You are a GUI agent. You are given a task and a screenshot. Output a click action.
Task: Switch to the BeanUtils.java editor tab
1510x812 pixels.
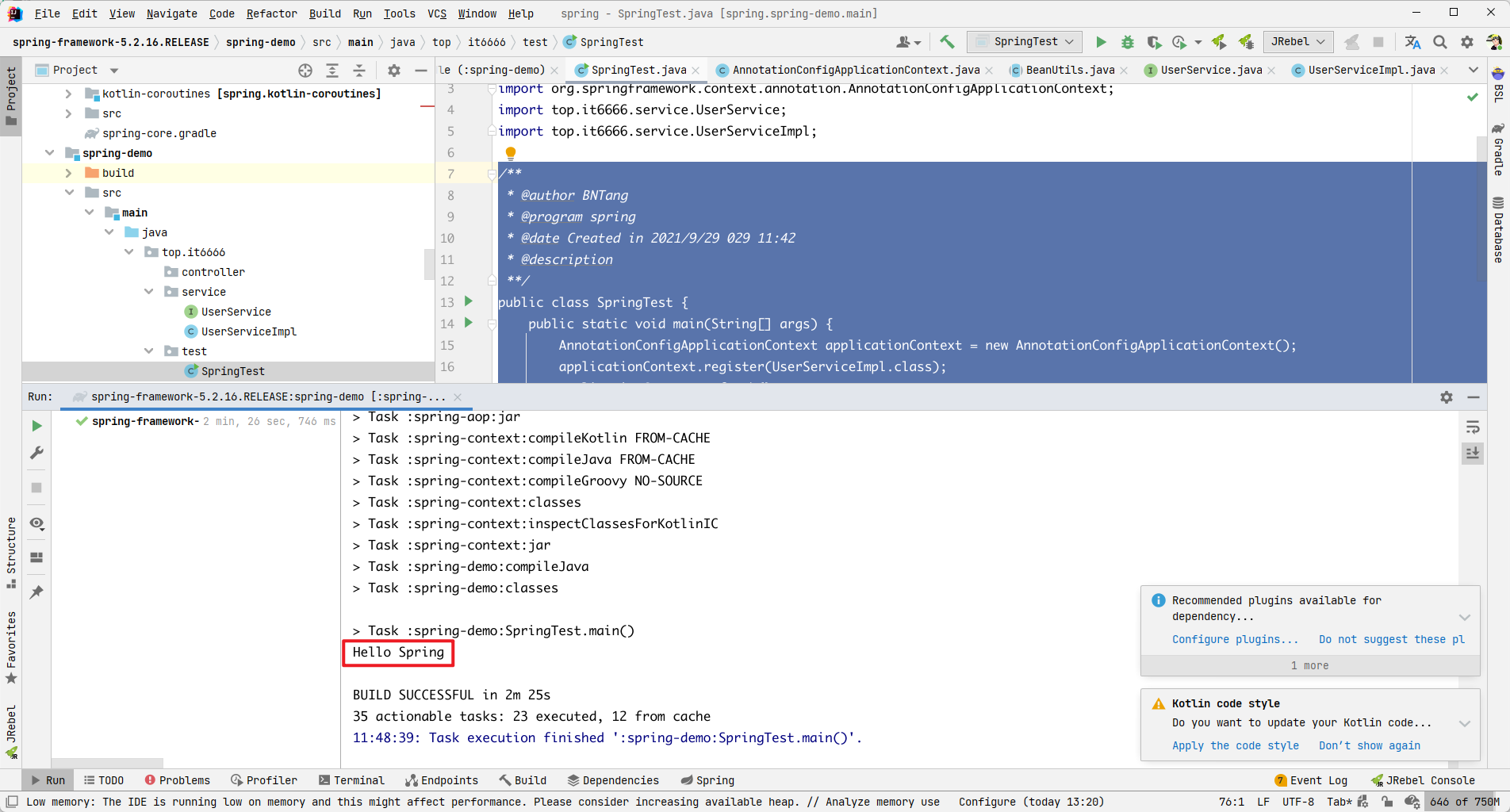[1069, 71]
